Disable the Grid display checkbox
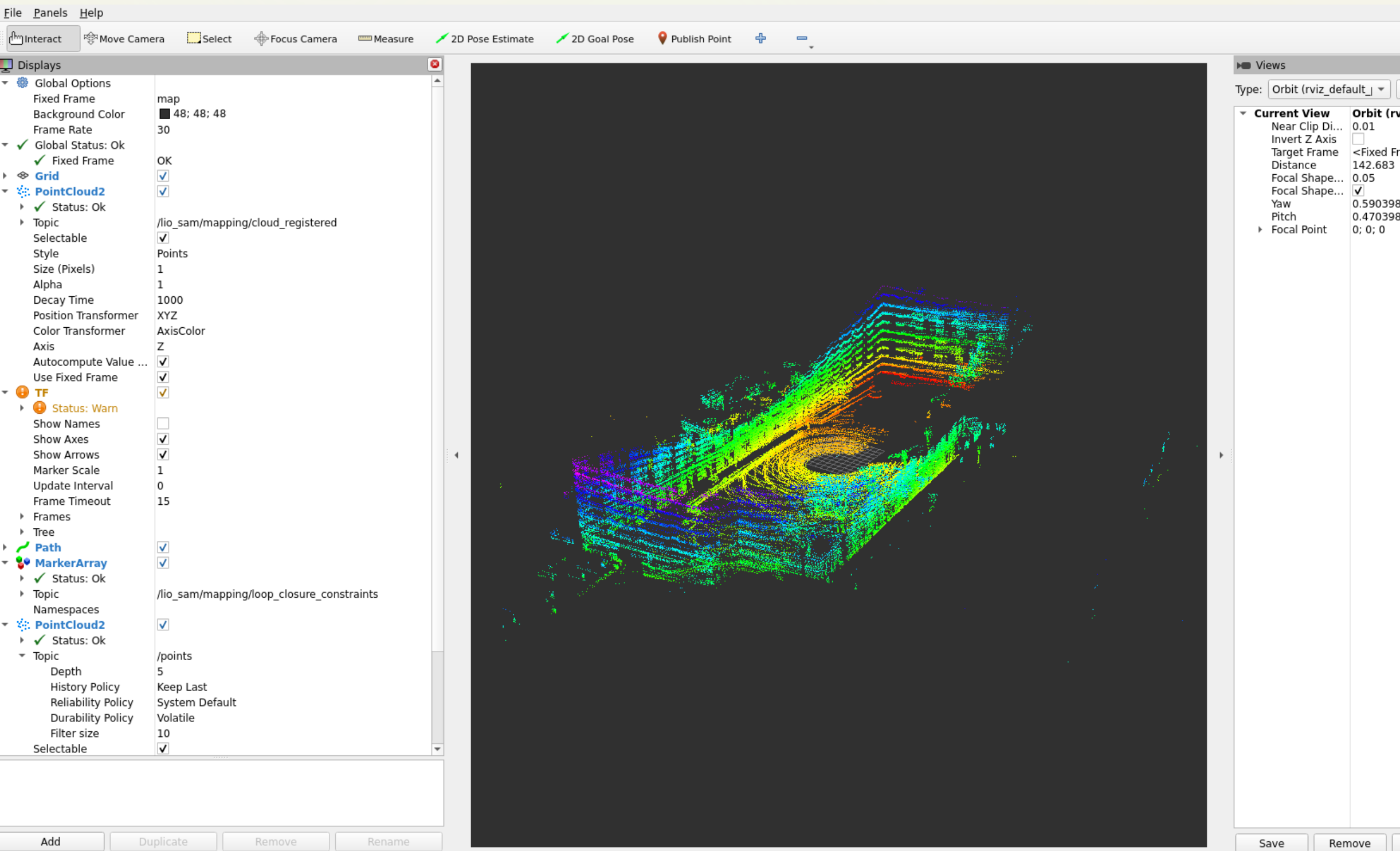The image size is (1400, 851). 163,176
